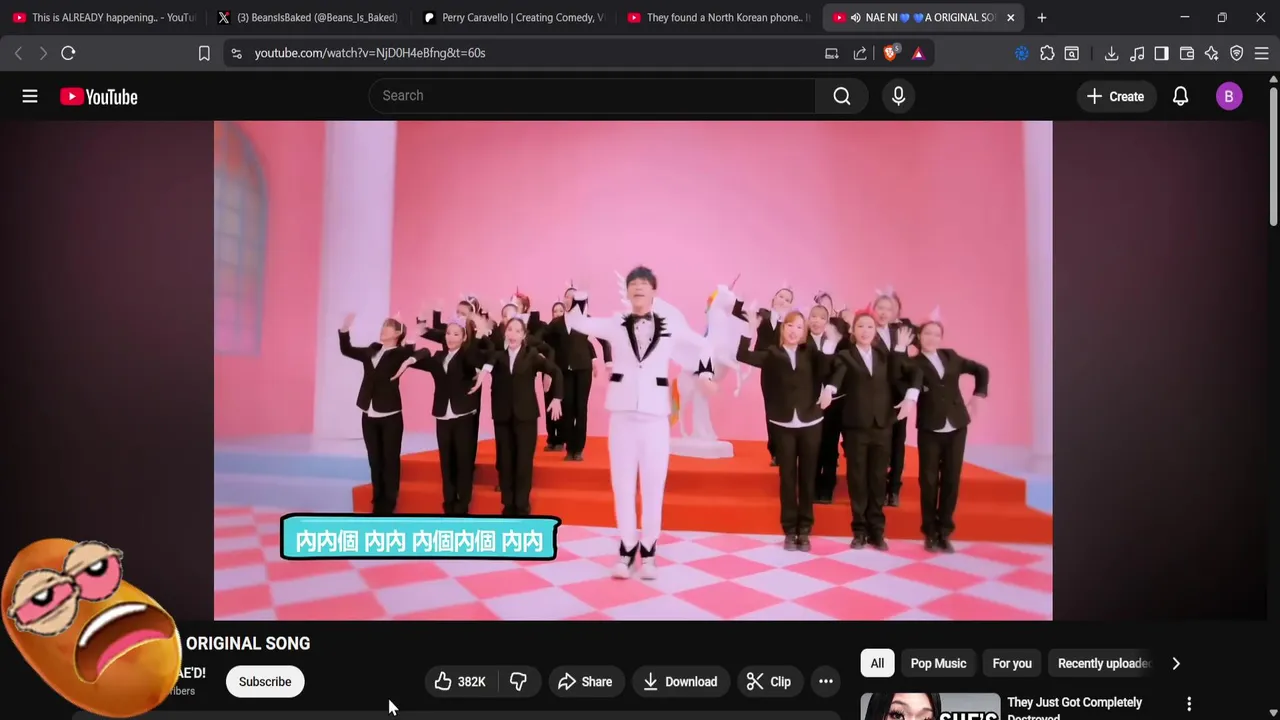The image size is (1280, 720).
Task: Click the browser share page icon
Action: coord(860,53)
